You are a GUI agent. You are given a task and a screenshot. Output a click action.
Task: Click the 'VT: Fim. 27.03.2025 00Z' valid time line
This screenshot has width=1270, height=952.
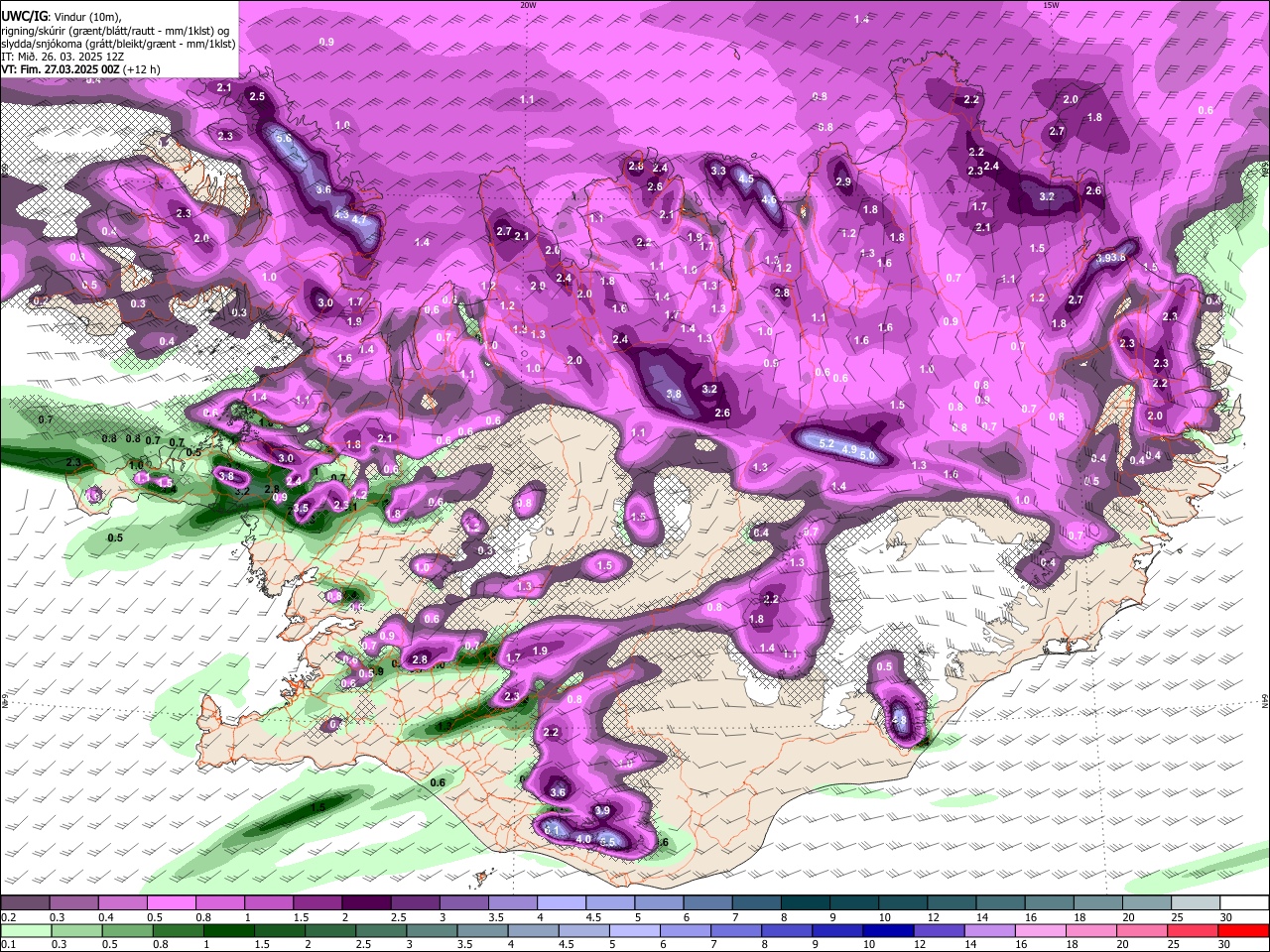[x=81, y=69]
